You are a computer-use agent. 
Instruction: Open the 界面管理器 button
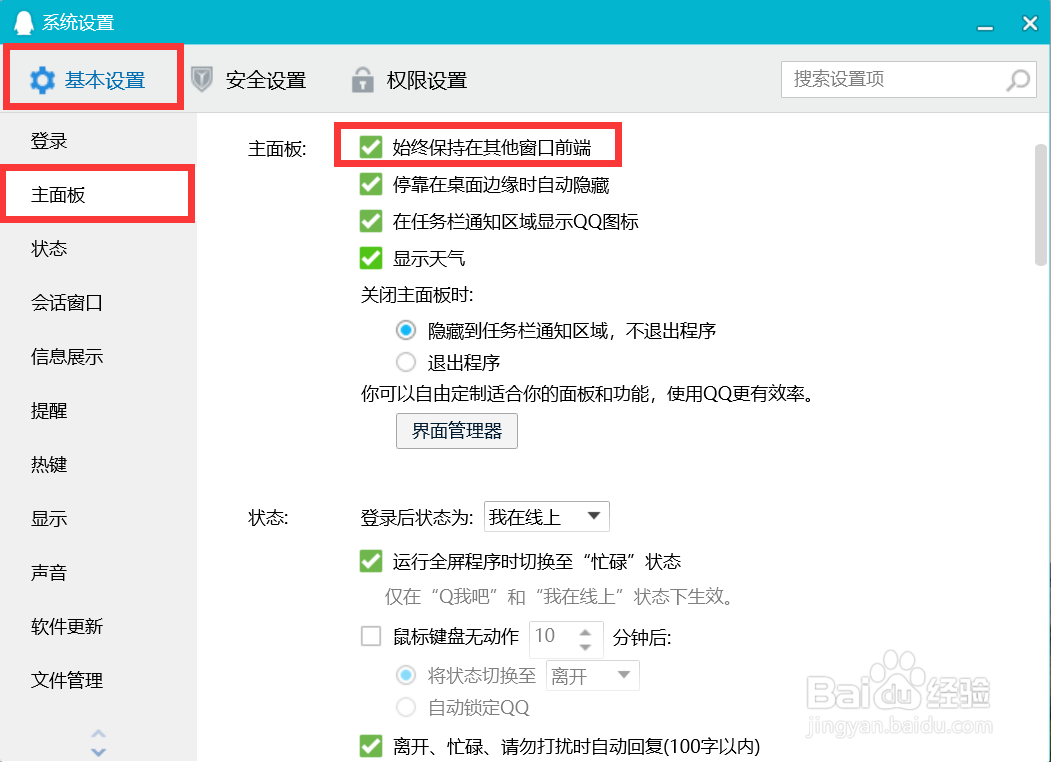[456, 431]
